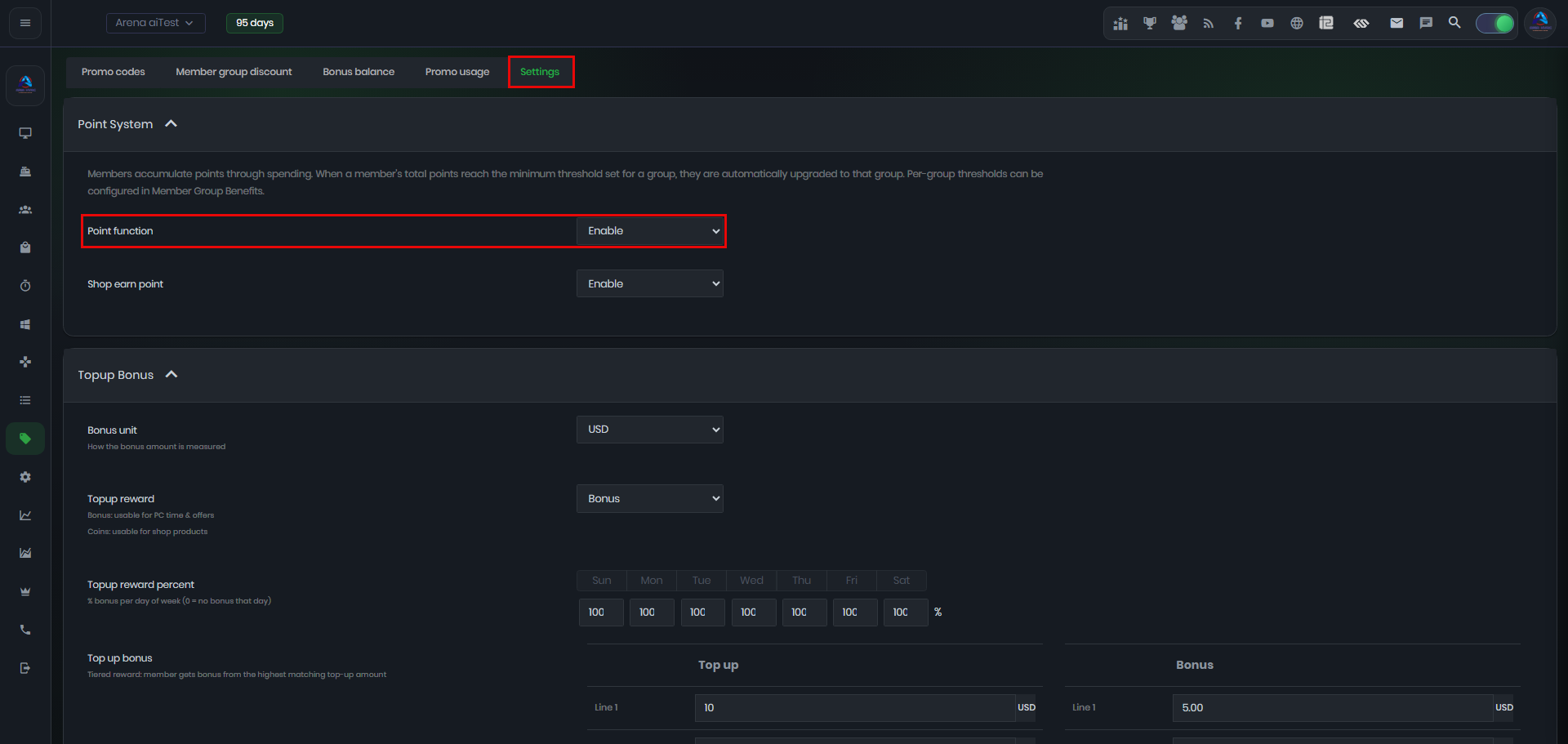Screen dimensions: 1568x744
Task: Switch to the Promo usage tab
Action: [457, 72]
